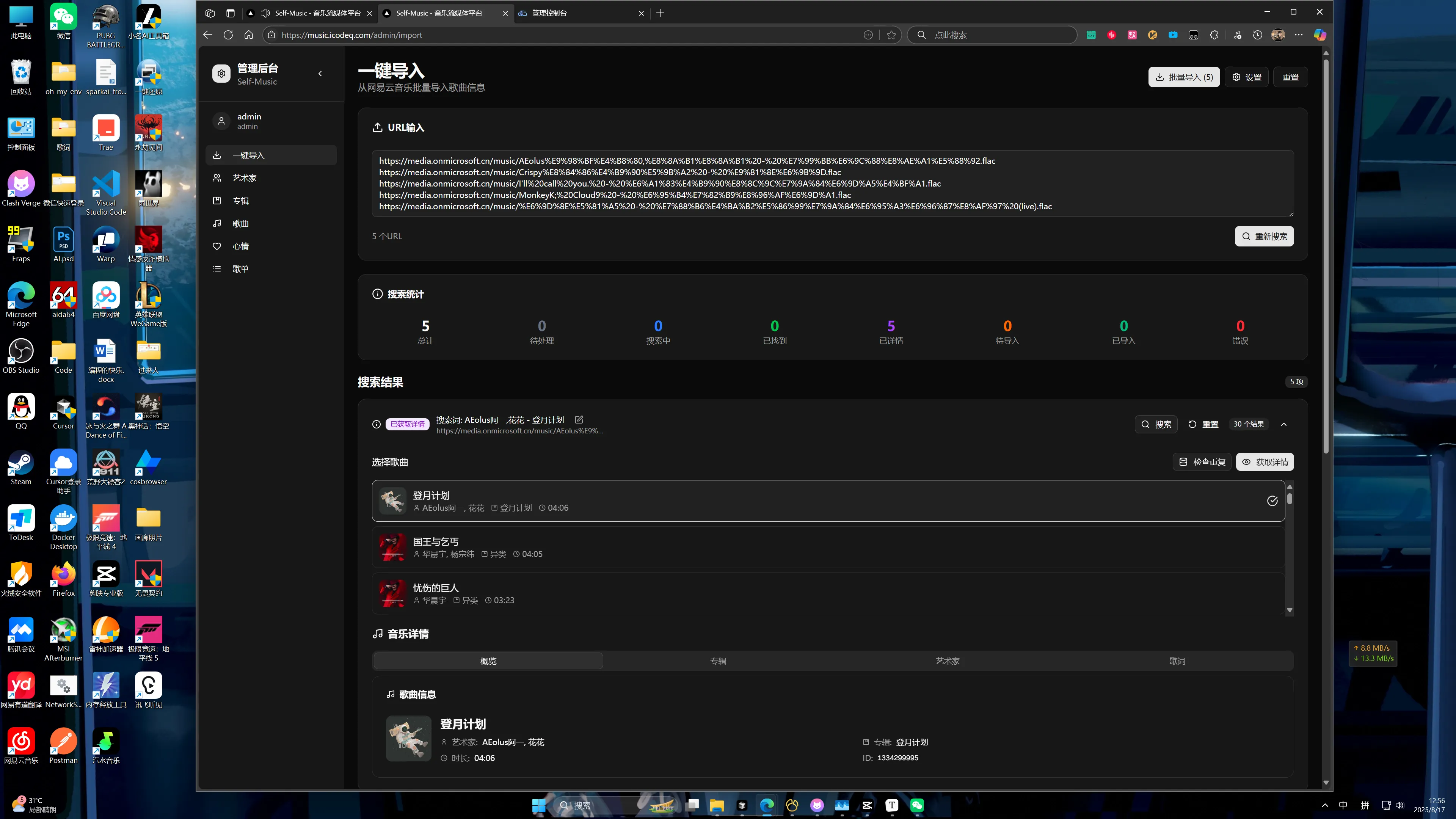This screenshot has width=1456, height=819.
Task: Toggle the checkmark on 登月计划 song row
Action: [x=1272, y=501]
